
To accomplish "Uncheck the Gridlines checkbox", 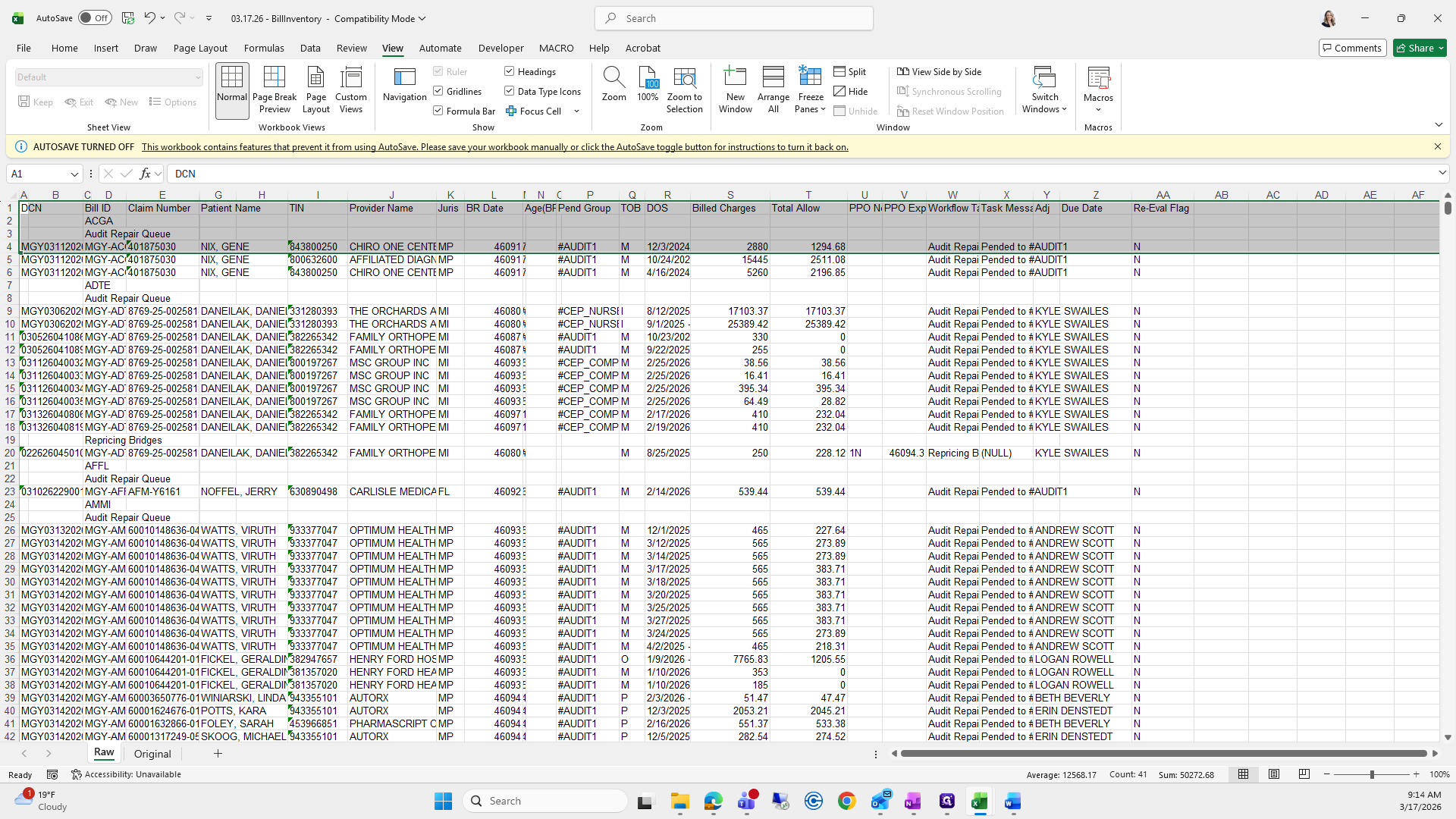I will click(438, 91).
